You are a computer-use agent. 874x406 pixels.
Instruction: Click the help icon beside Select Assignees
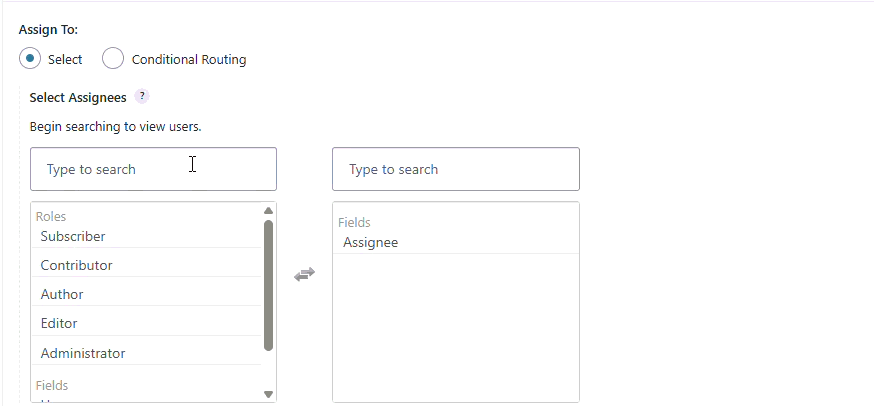tap(142, 97)
